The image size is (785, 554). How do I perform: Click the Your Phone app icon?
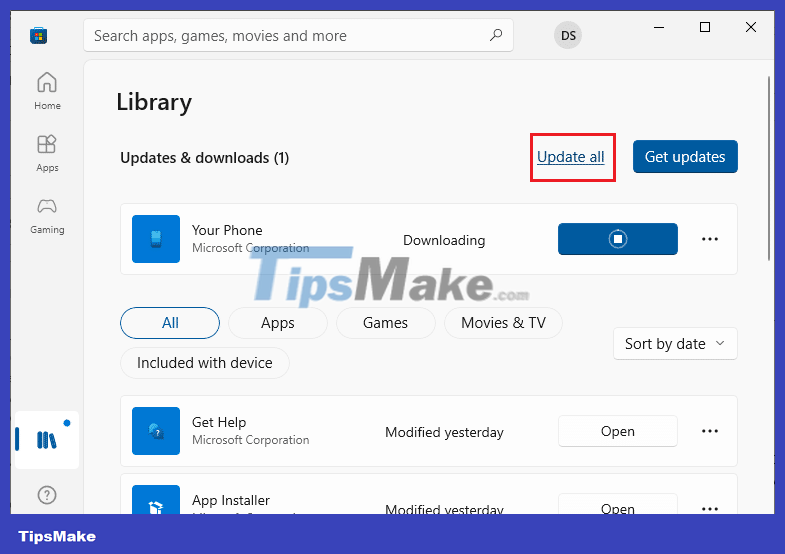pyautogui.click(x=156, y=239)
